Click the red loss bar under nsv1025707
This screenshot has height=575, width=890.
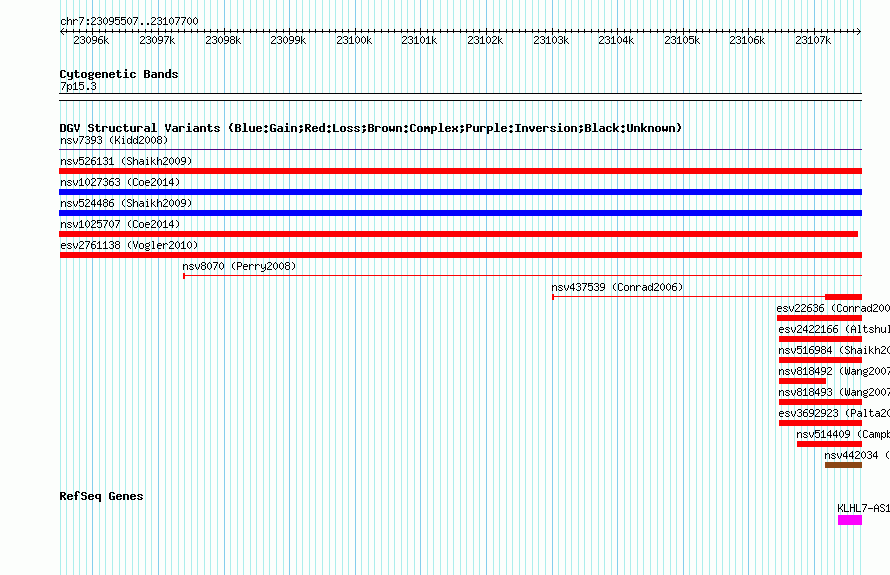click(x=459, y=234)
